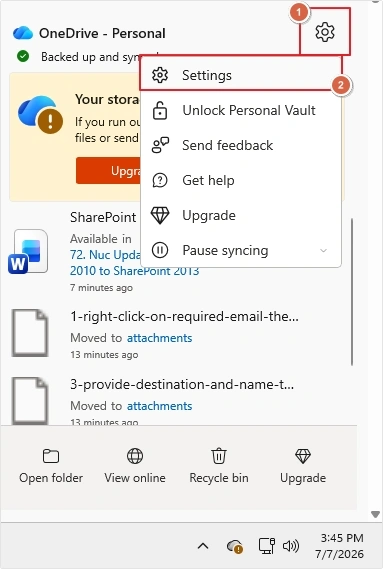Click the Upgrade diamond in bottom bar

[303, 456]
